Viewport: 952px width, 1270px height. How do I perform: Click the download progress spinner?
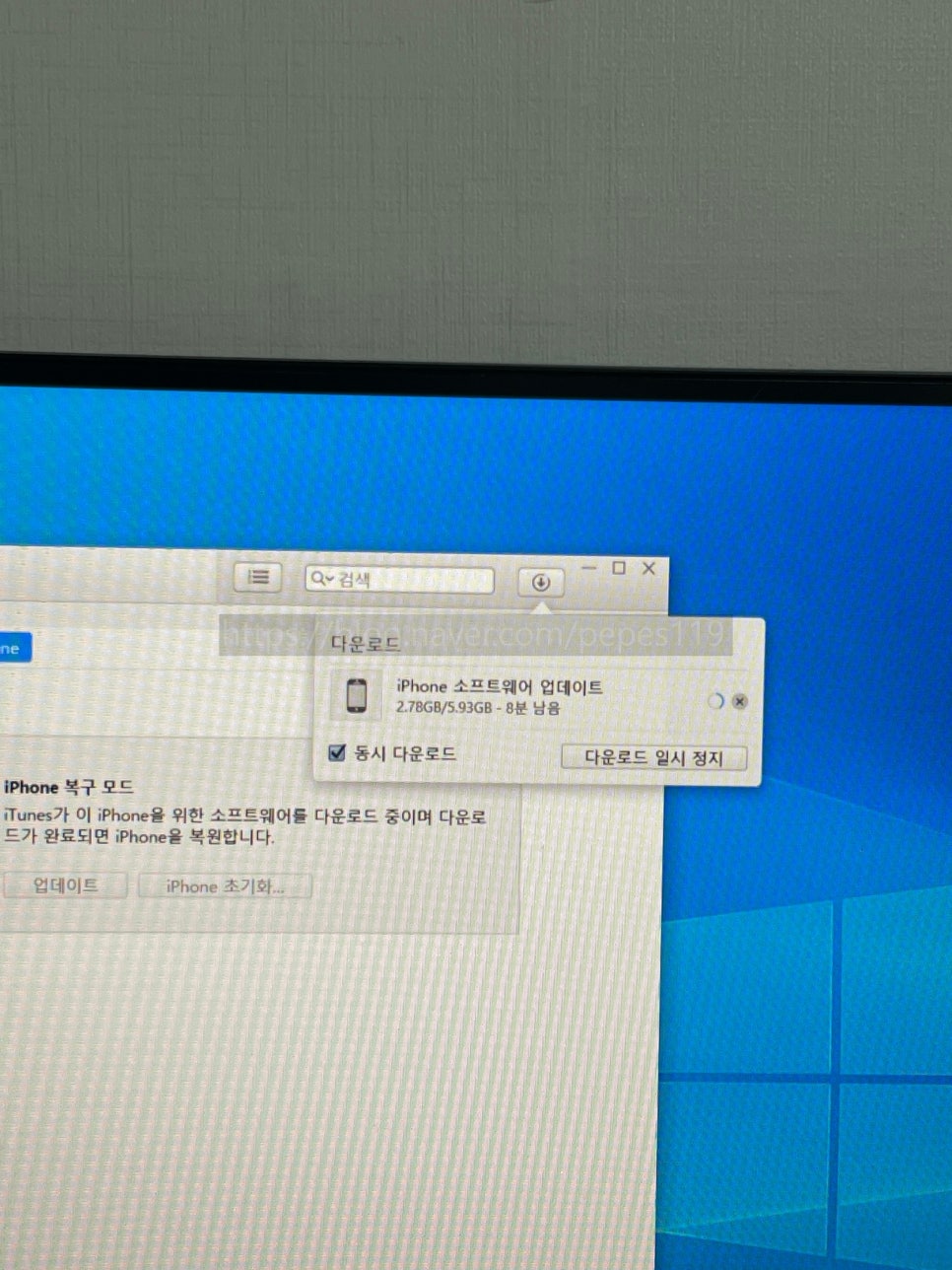[716, 700]
